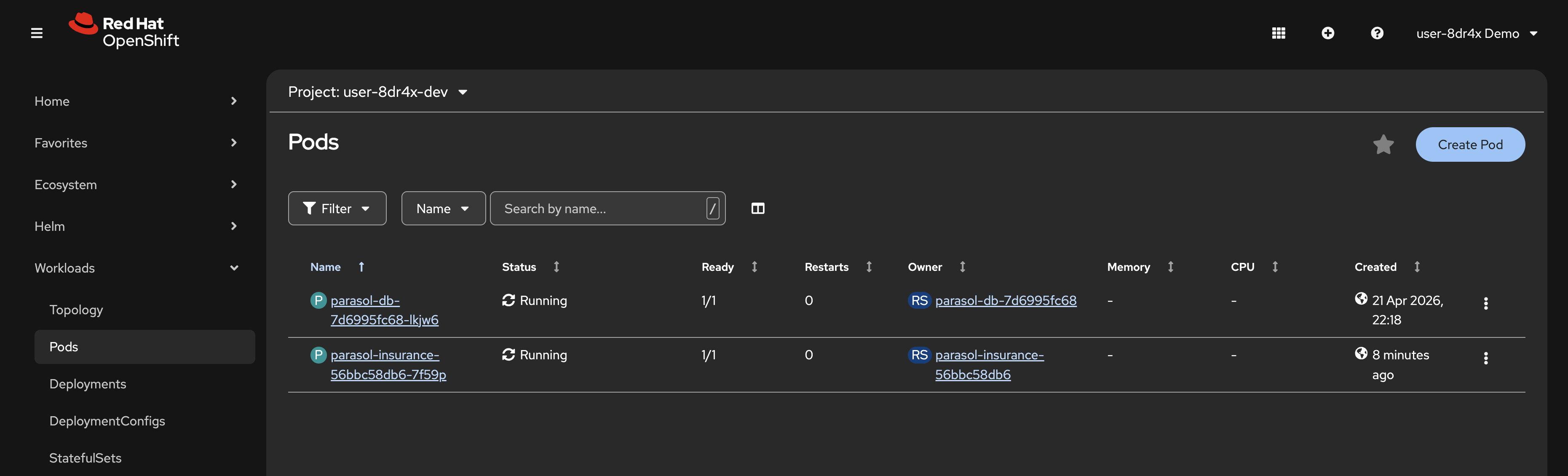Open the Project user-8dr4x-dev dropdown

point(377,92)
